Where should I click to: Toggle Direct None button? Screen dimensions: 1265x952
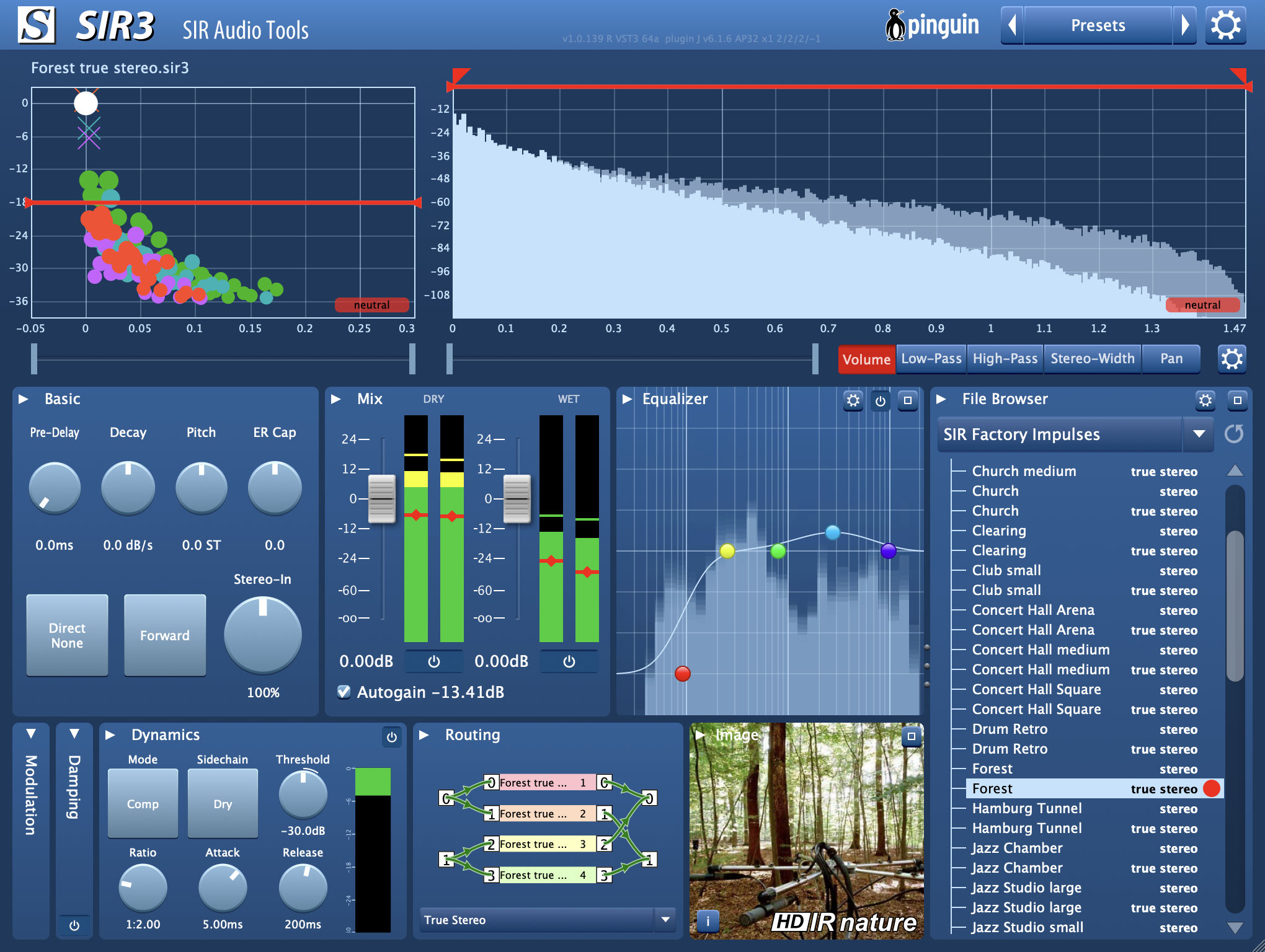coord(67,635)
